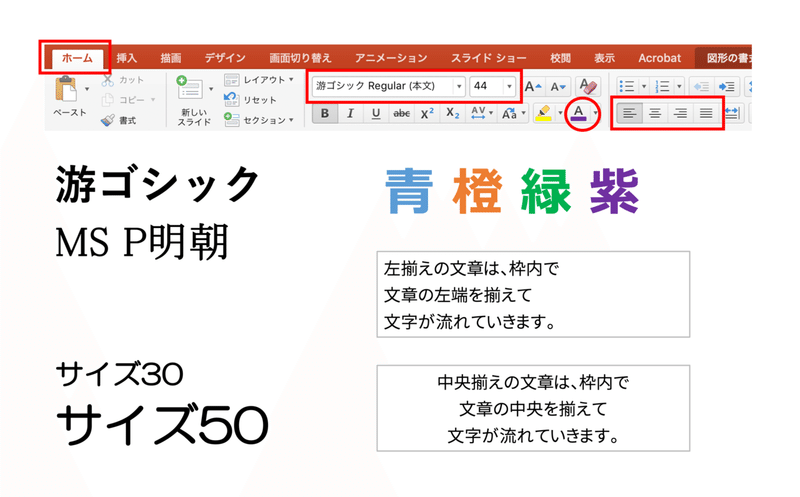Click the bulleted list icon

point(627,86)
